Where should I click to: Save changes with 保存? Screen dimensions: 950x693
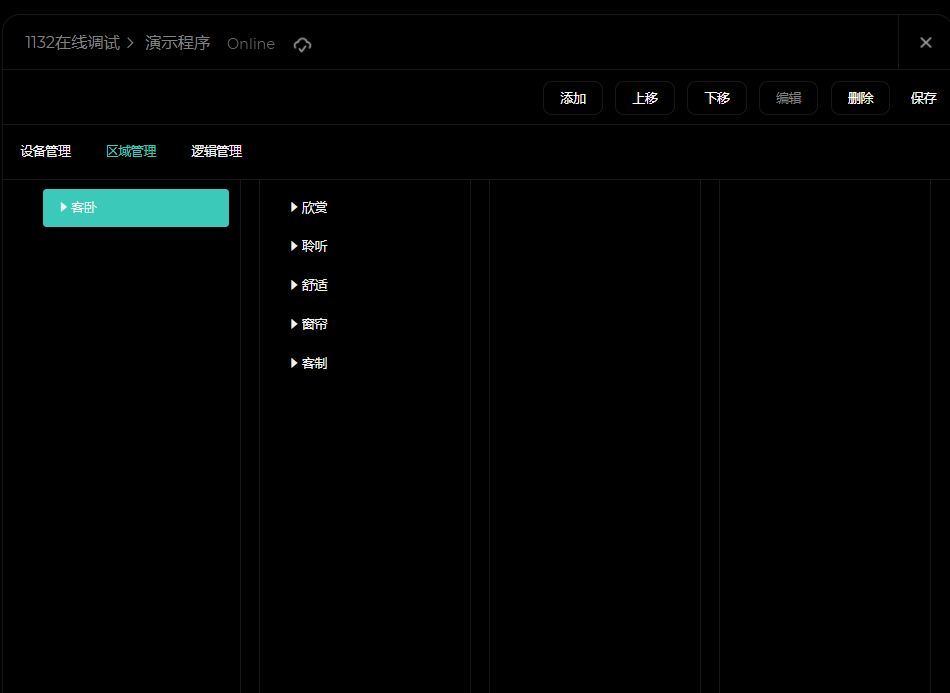tap(923, 98)
